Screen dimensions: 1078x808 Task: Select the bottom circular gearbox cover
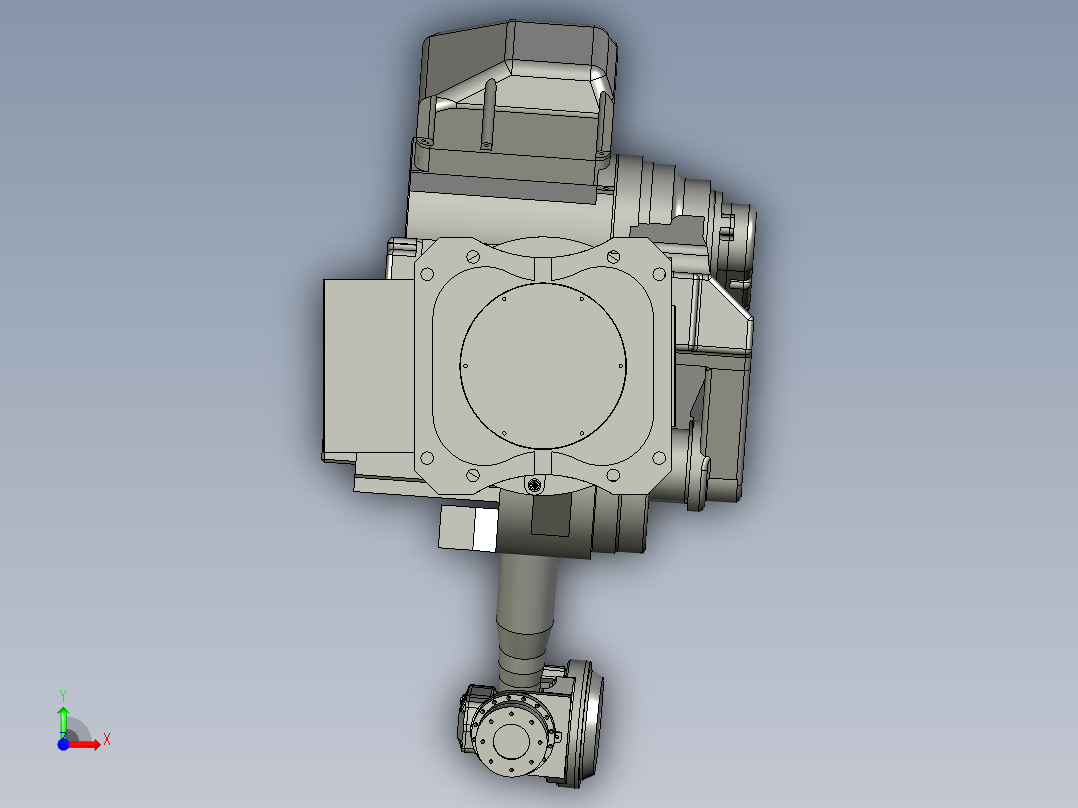pos(513,742)
